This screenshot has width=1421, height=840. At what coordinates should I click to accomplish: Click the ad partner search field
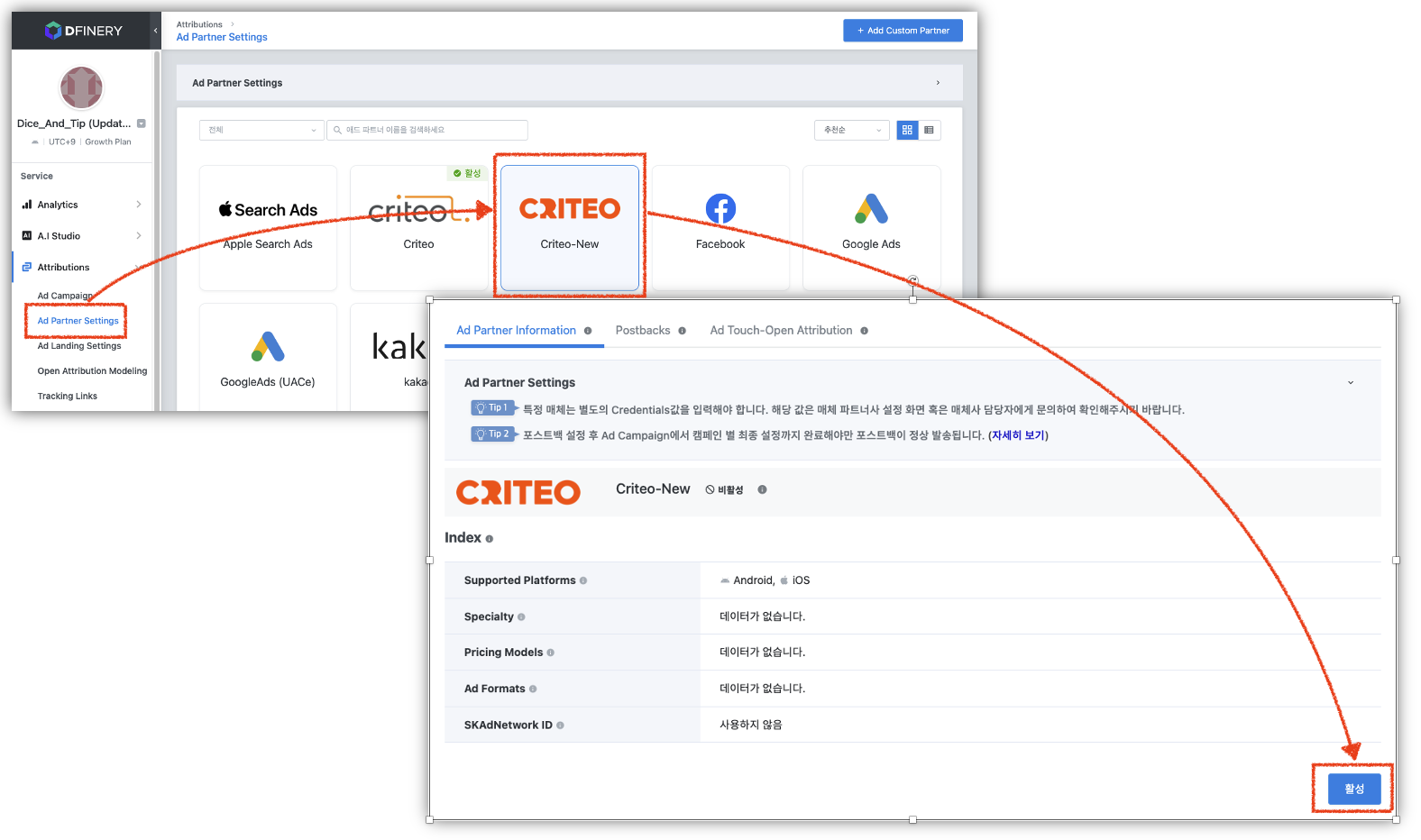click(x=427, y=130)
